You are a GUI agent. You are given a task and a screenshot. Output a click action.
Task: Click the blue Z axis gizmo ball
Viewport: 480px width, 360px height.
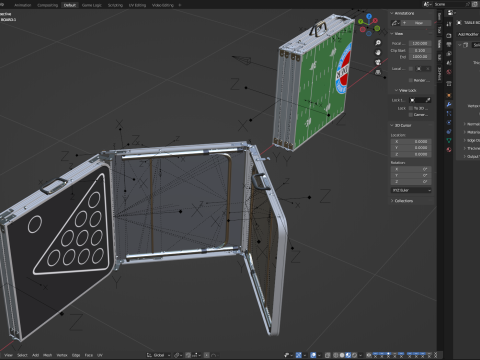click(369, 16)
